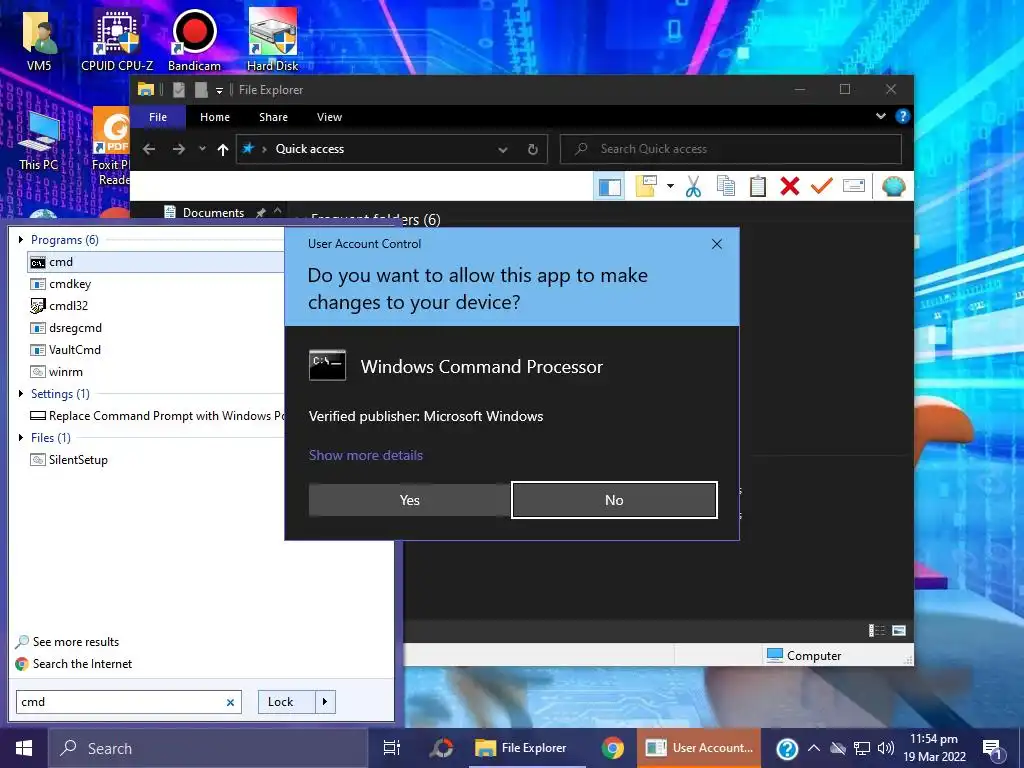Expand the ribbon with the chevron
This screenshot has height=768, width=1024.
click(880, 116)
